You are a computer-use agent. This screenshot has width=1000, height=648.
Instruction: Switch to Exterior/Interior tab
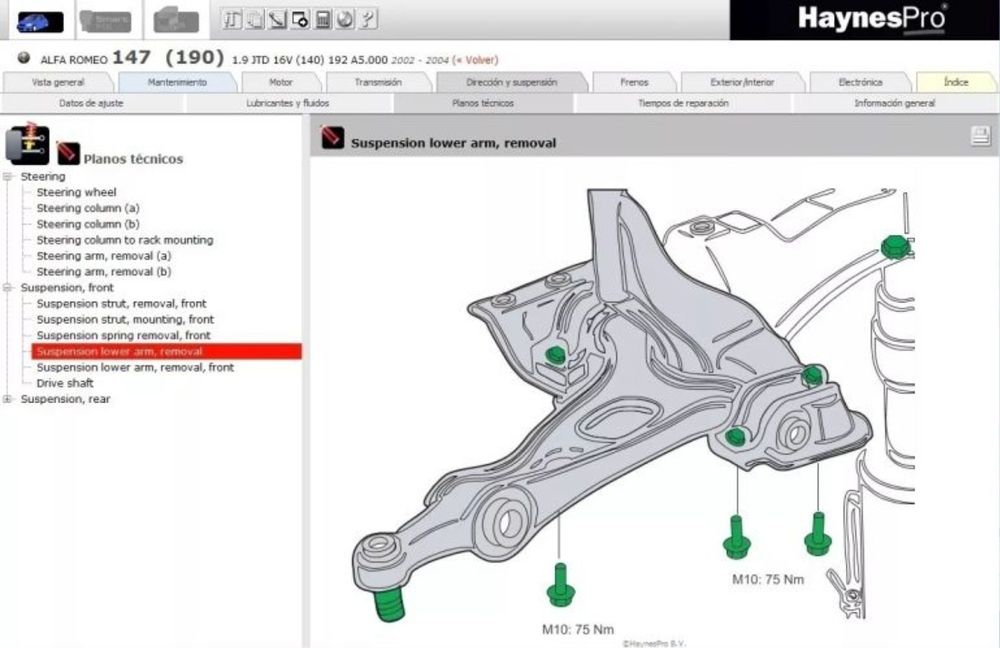click(742, 82)
